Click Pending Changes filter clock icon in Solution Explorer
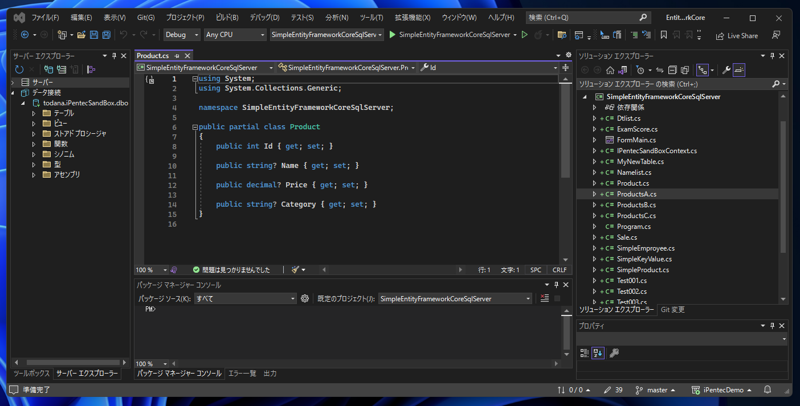 click(x=640, y=70)
